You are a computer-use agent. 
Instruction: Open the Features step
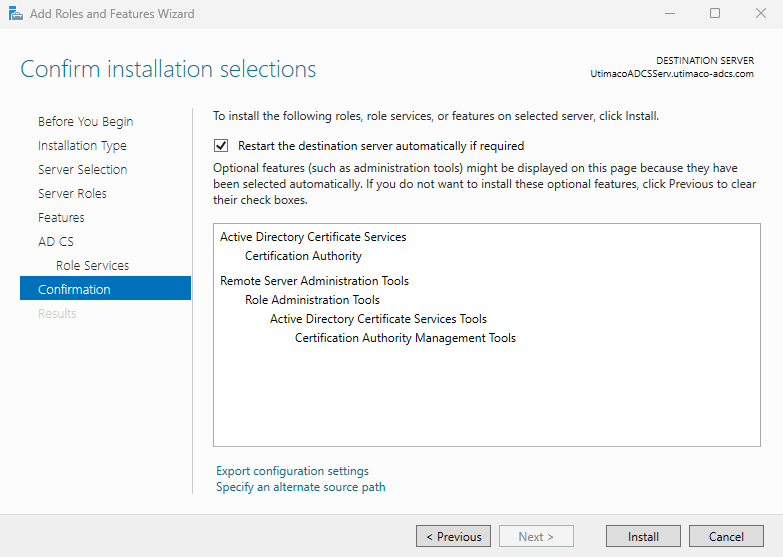(61, 218)
